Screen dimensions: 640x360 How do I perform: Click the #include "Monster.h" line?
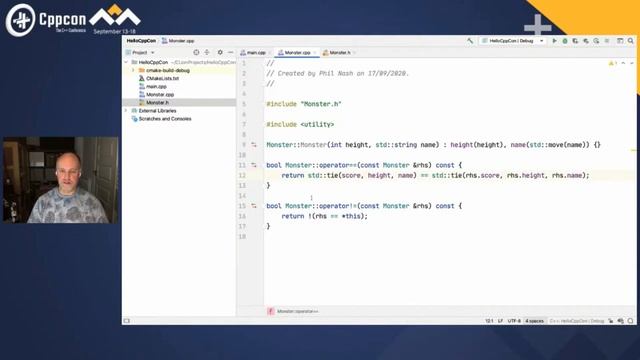click(x=304, y=104)
